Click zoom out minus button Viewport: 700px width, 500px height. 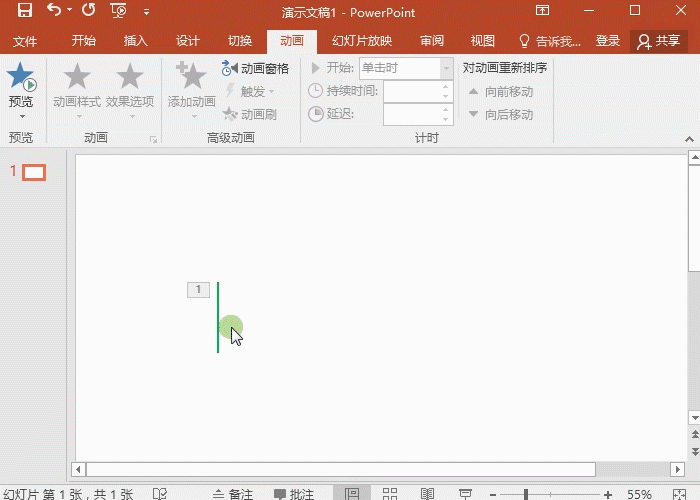(x=492, y=494)
